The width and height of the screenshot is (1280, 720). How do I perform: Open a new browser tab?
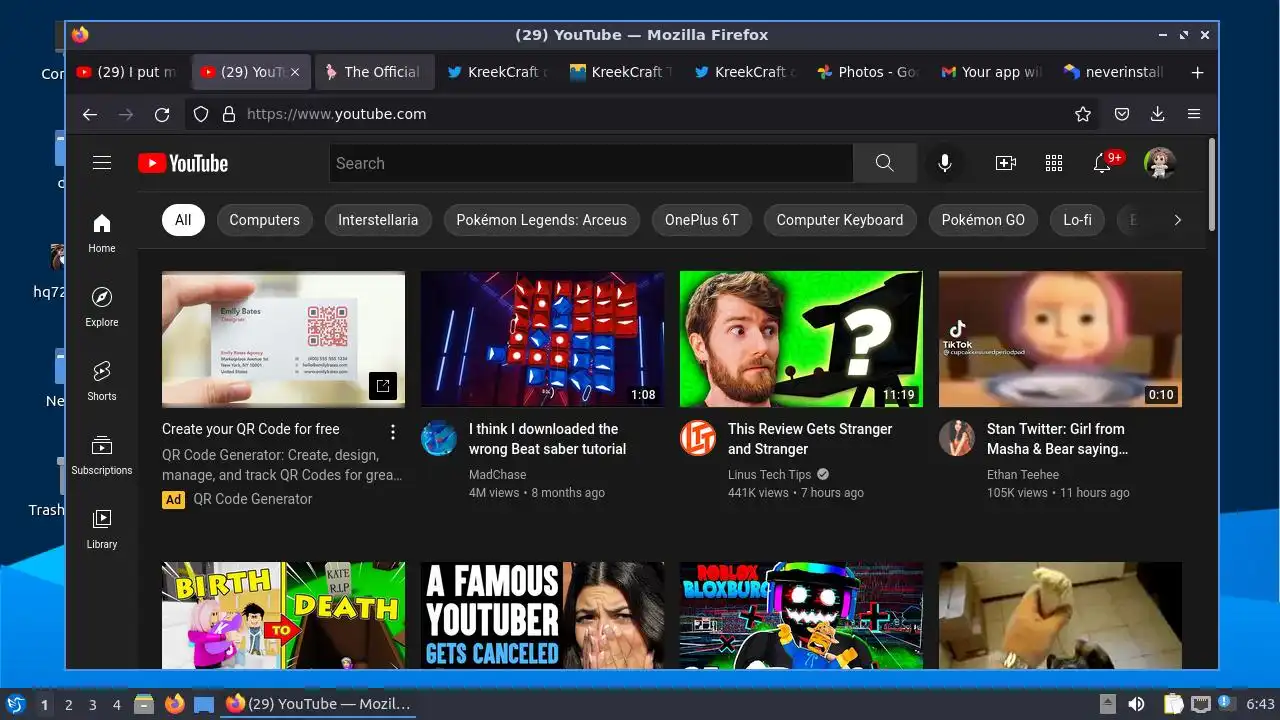[1198, 72]
